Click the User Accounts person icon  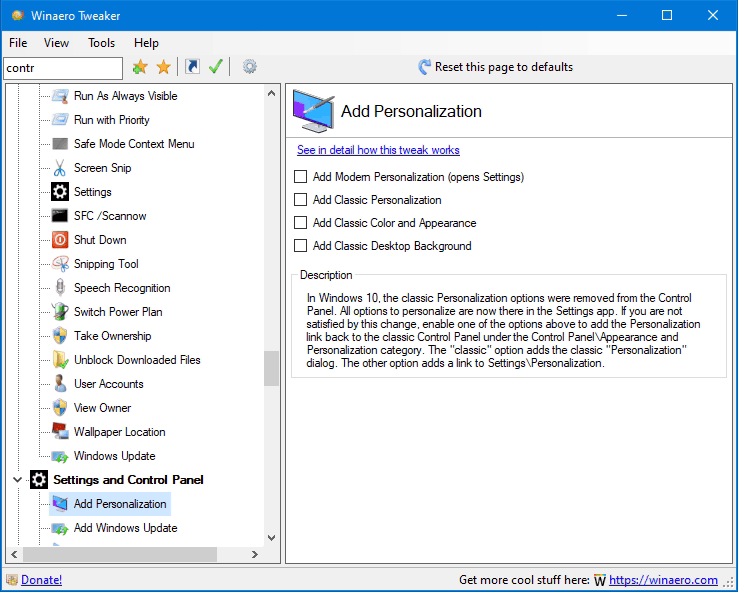(60, 384)
